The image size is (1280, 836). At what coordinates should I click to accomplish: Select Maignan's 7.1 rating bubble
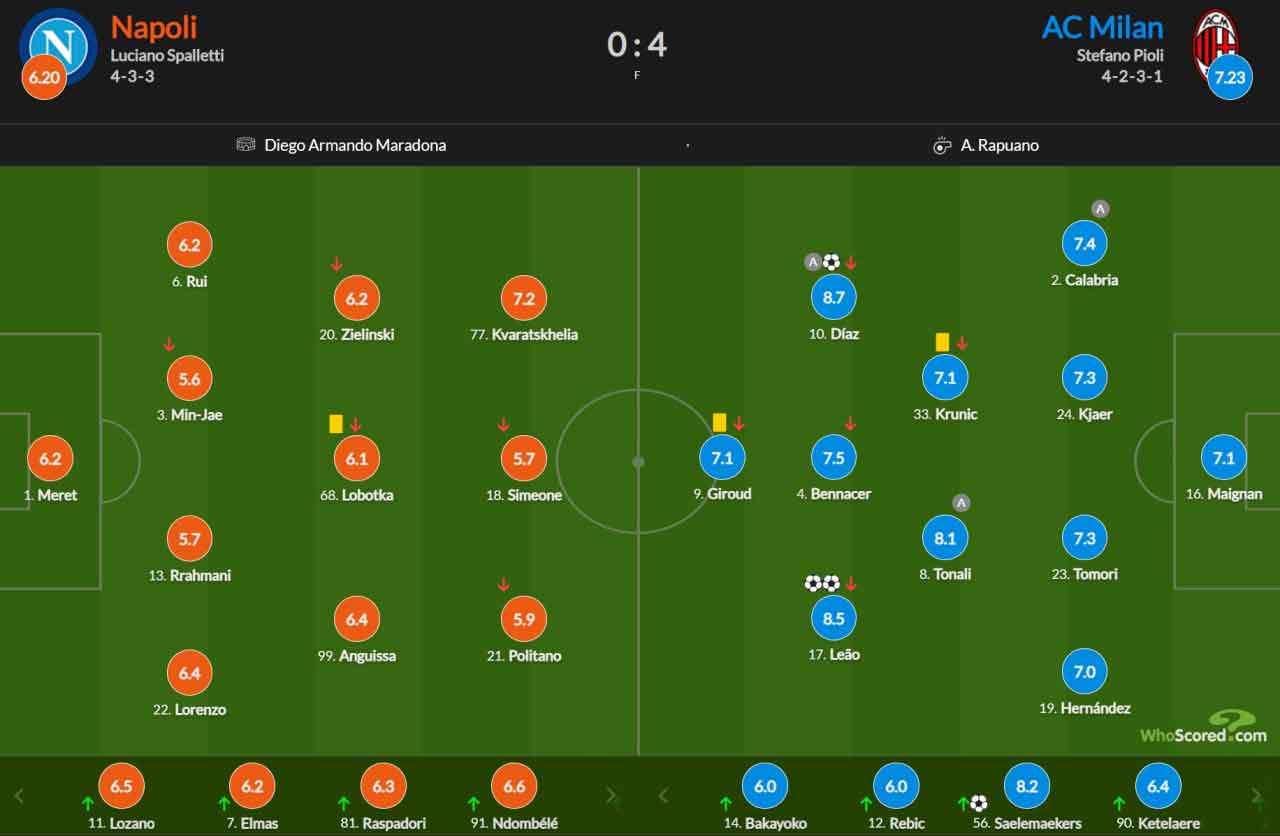(1224, 458)
